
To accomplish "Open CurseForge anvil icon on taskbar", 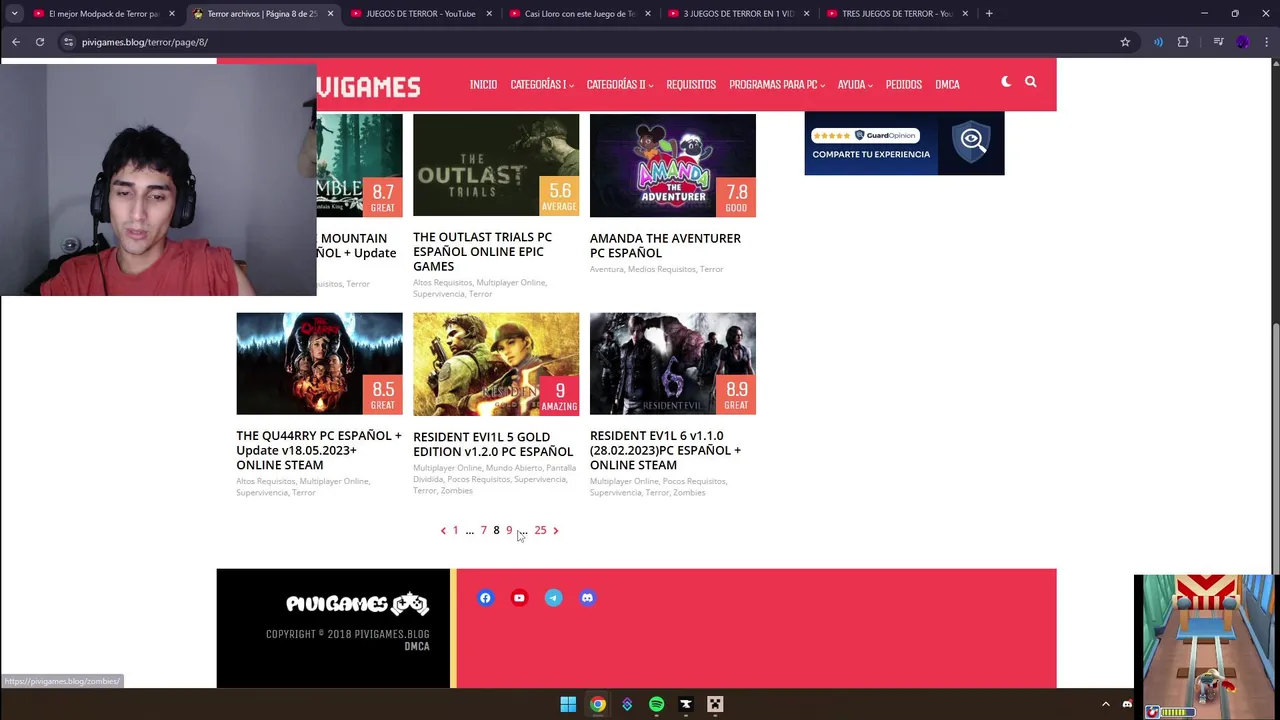I will pyautogui.click(x=686, y=704).
